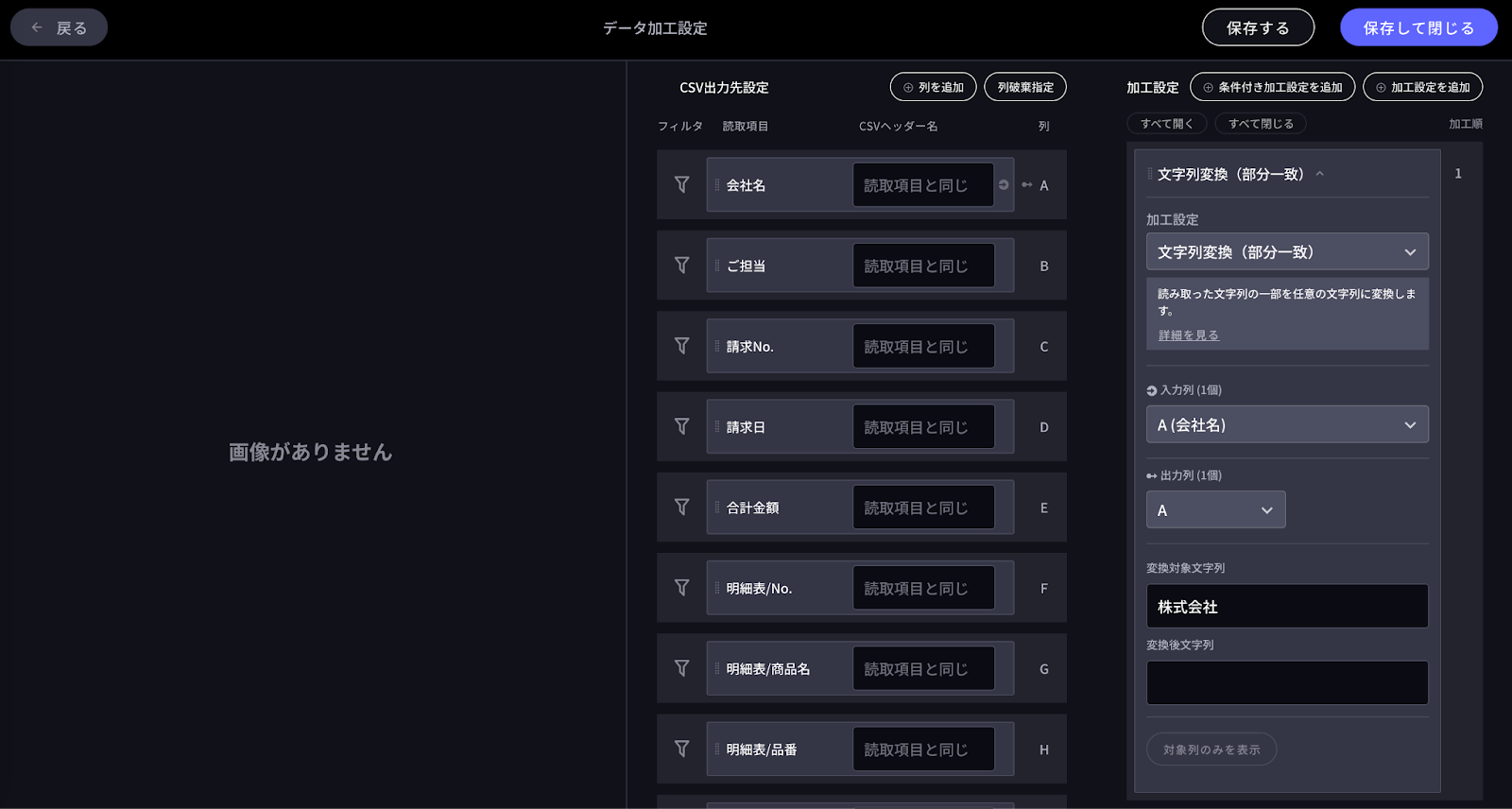Toggle the 対象列のみを表示 button

click(1211, 749)
